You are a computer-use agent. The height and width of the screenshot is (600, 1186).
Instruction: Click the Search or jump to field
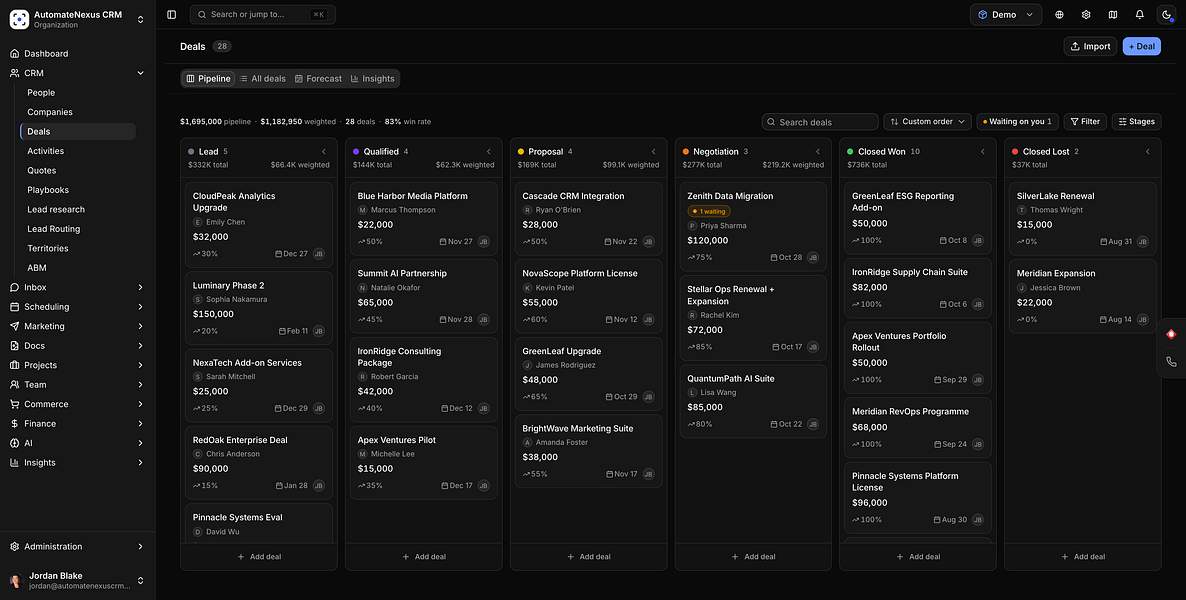click(x=262, y=14)
